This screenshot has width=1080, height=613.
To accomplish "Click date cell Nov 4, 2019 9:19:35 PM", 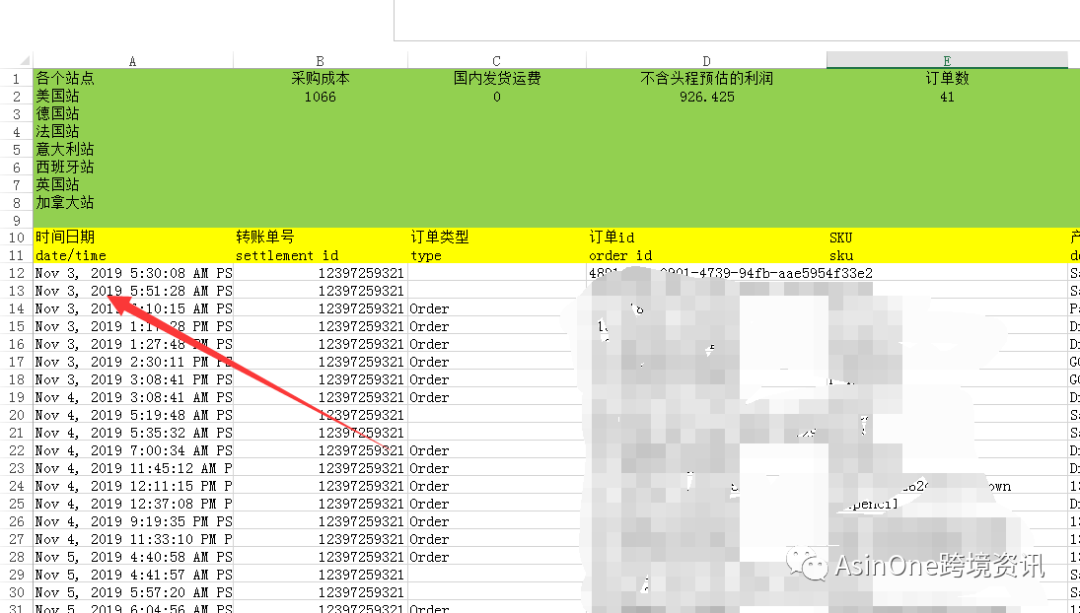I will click(133, 521).
